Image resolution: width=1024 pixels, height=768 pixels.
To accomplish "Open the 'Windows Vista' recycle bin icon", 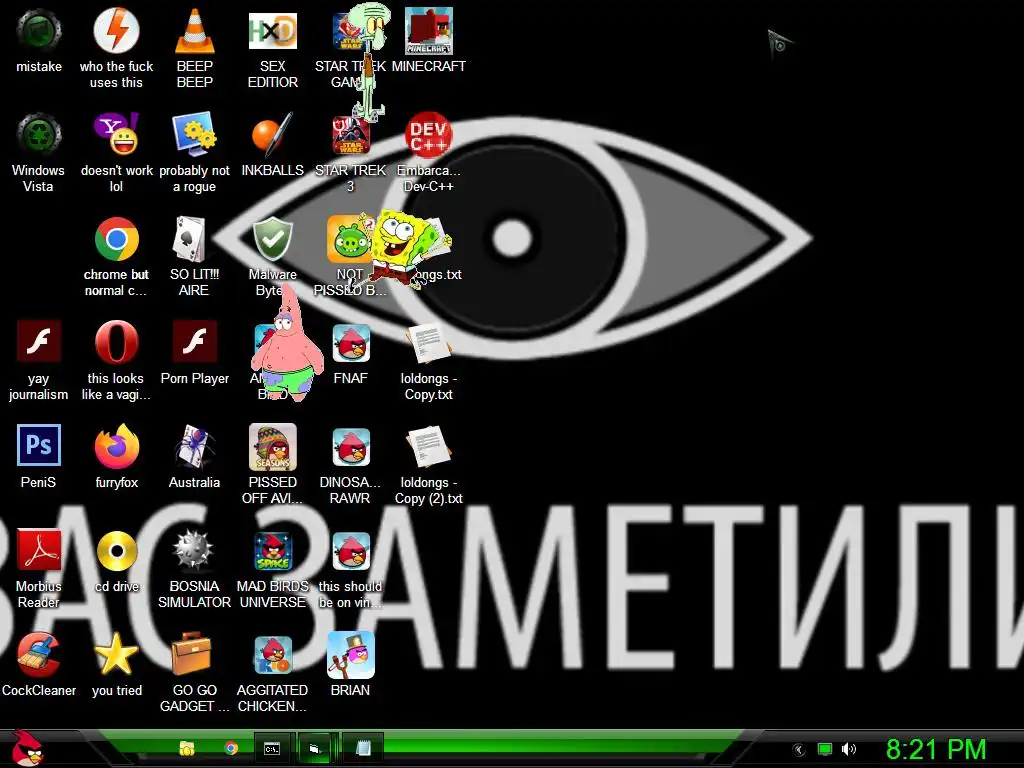I will click(x=39, y=135).
